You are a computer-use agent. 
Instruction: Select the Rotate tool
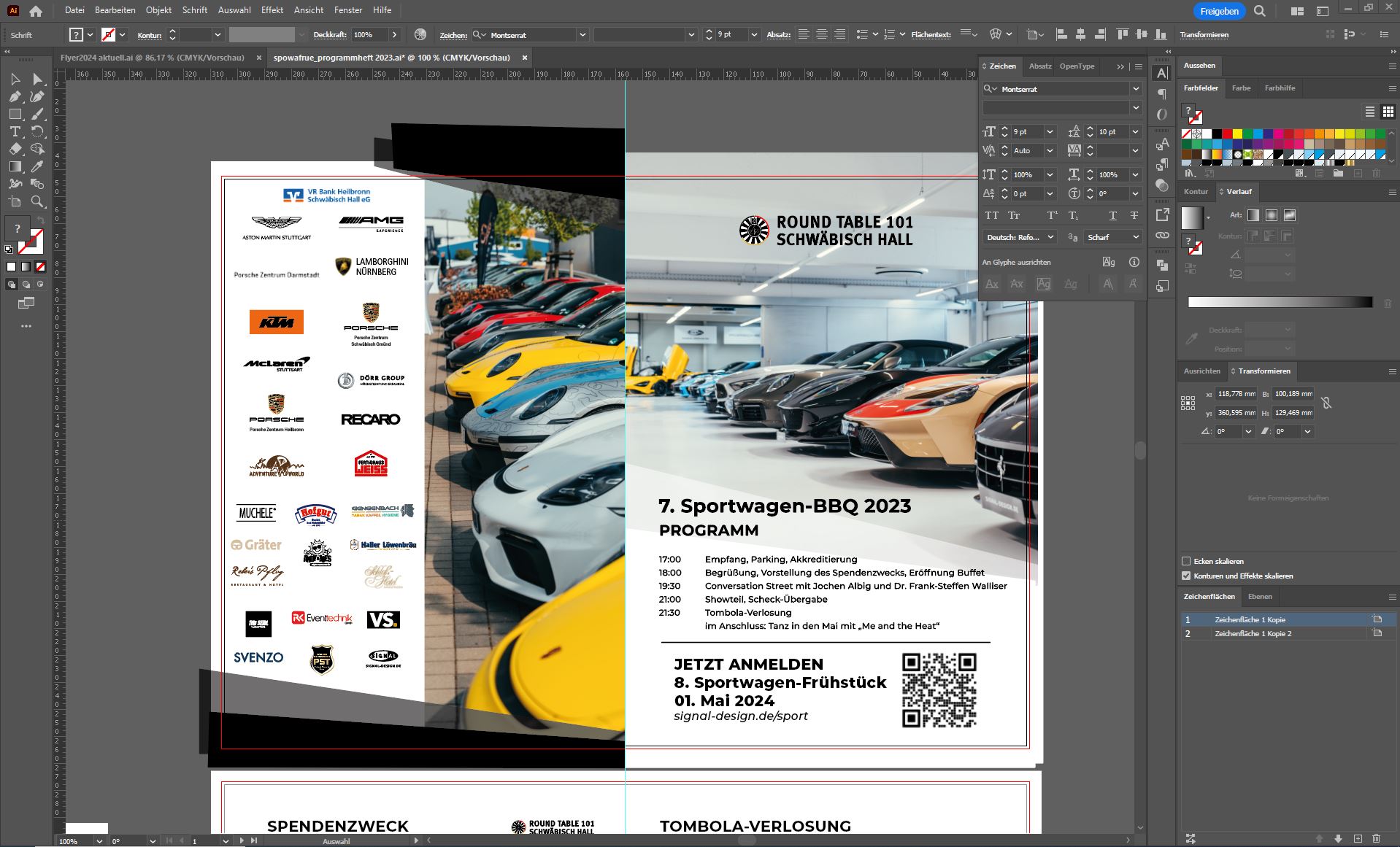[x=37, y=131]
